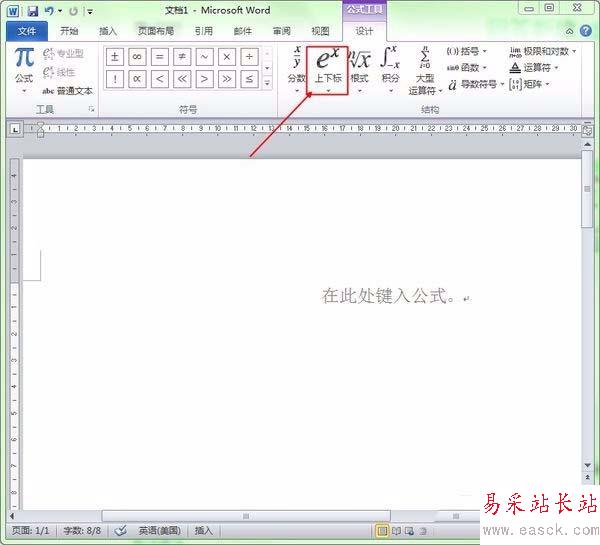The width and height of the screenshot is (600, 545).
Task: Open the 极限和对数 limit and log dropdown
Action: (x=543, y=51)
